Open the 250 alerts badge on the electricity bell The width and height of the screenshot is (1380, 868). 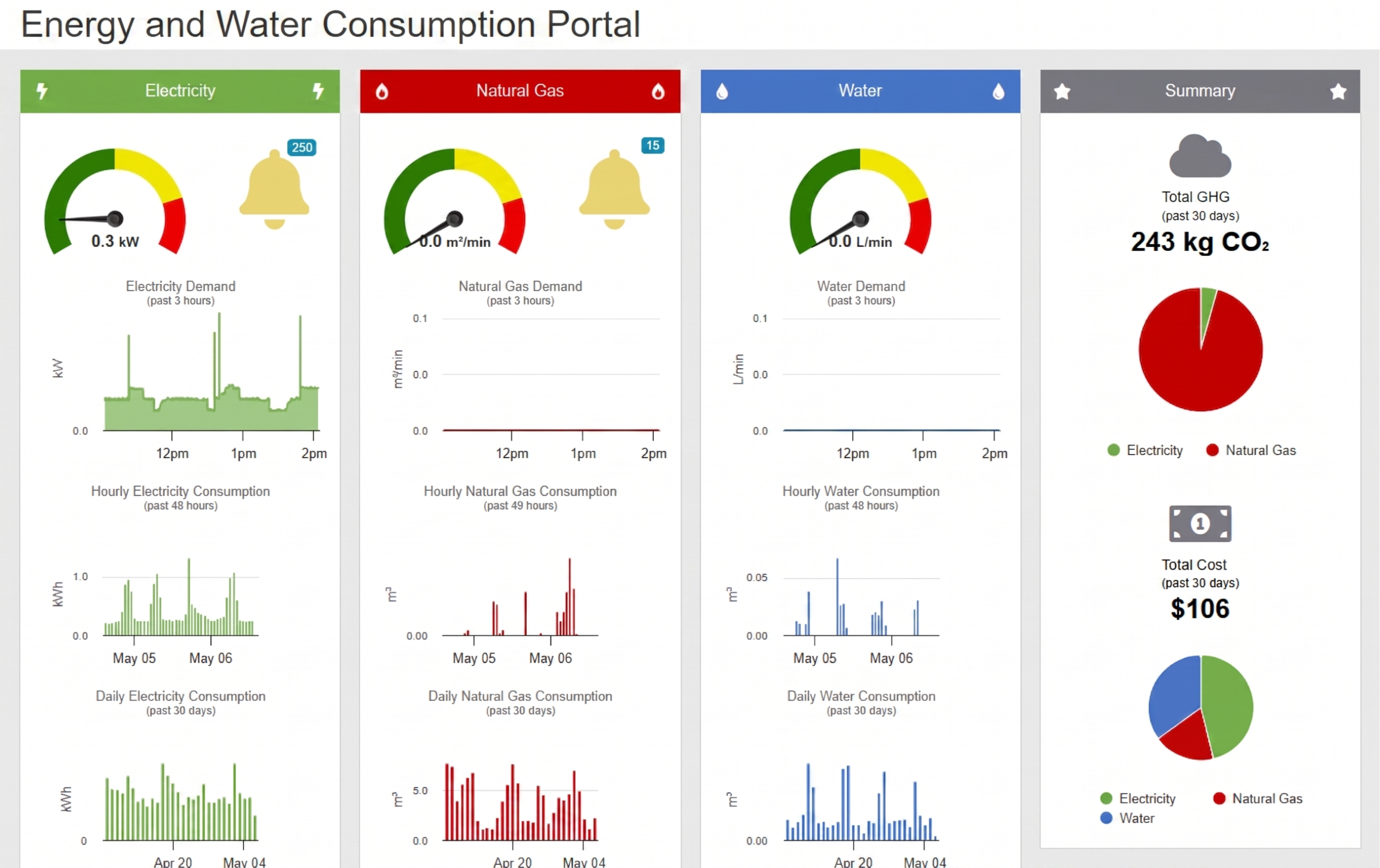pyautogui.click(x=302, y=147)
